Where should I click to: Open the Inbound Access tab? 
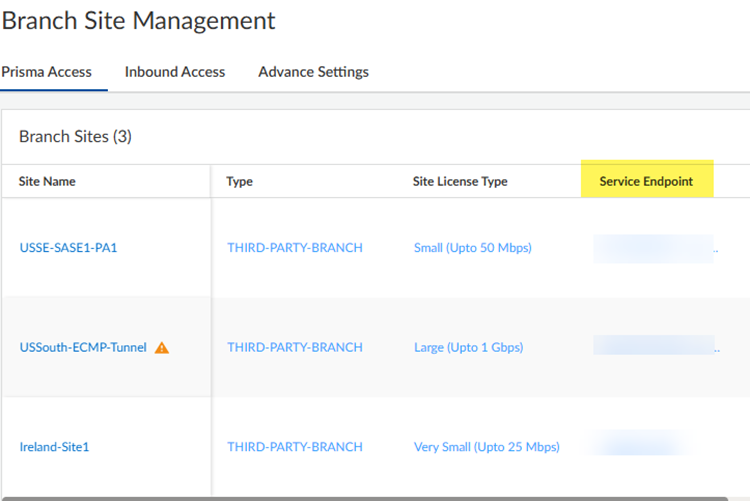[175, 72]
